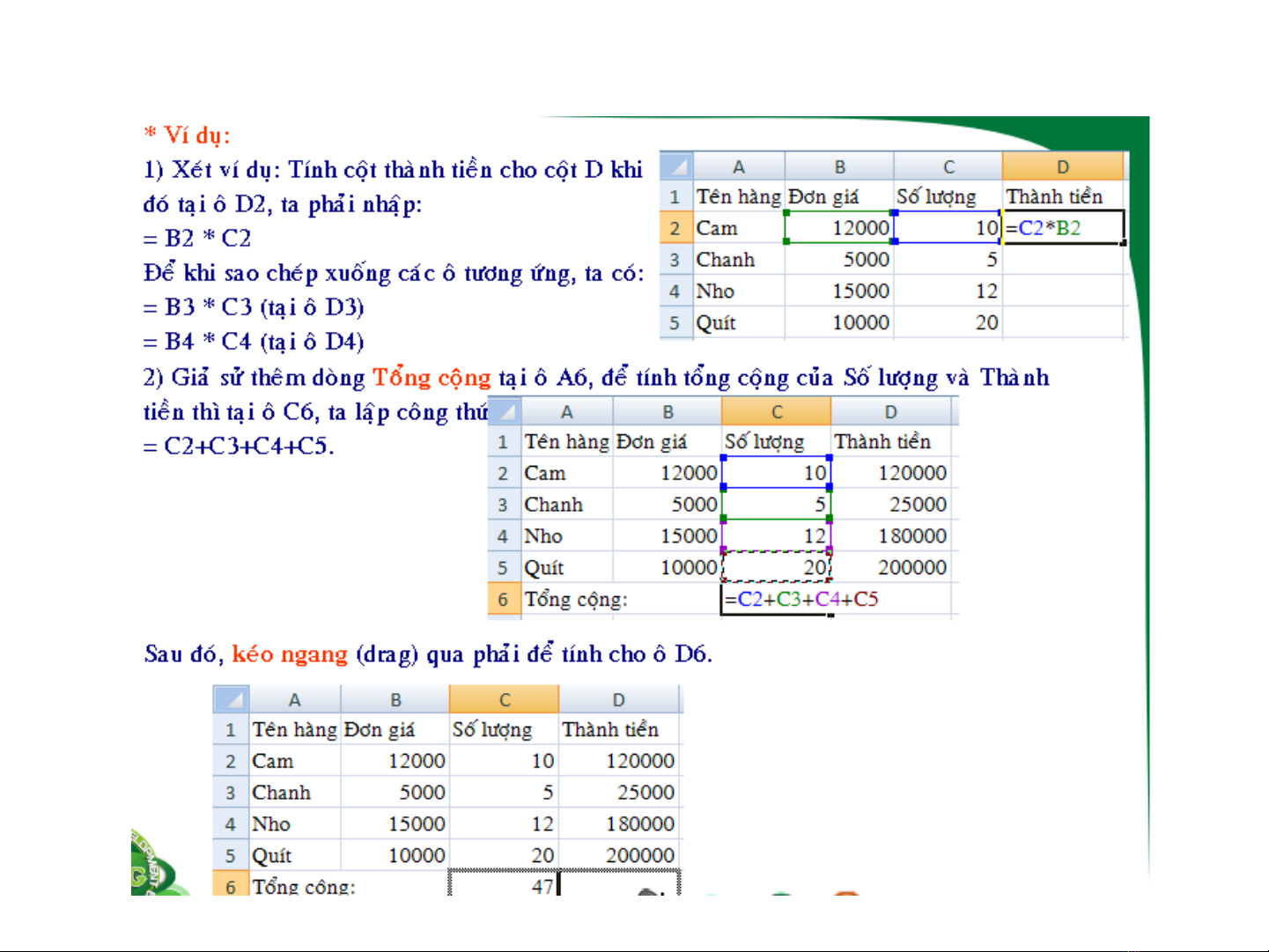
Task: Click the empty Thành tiền cell in Nho row
Action: point(1063,292)
